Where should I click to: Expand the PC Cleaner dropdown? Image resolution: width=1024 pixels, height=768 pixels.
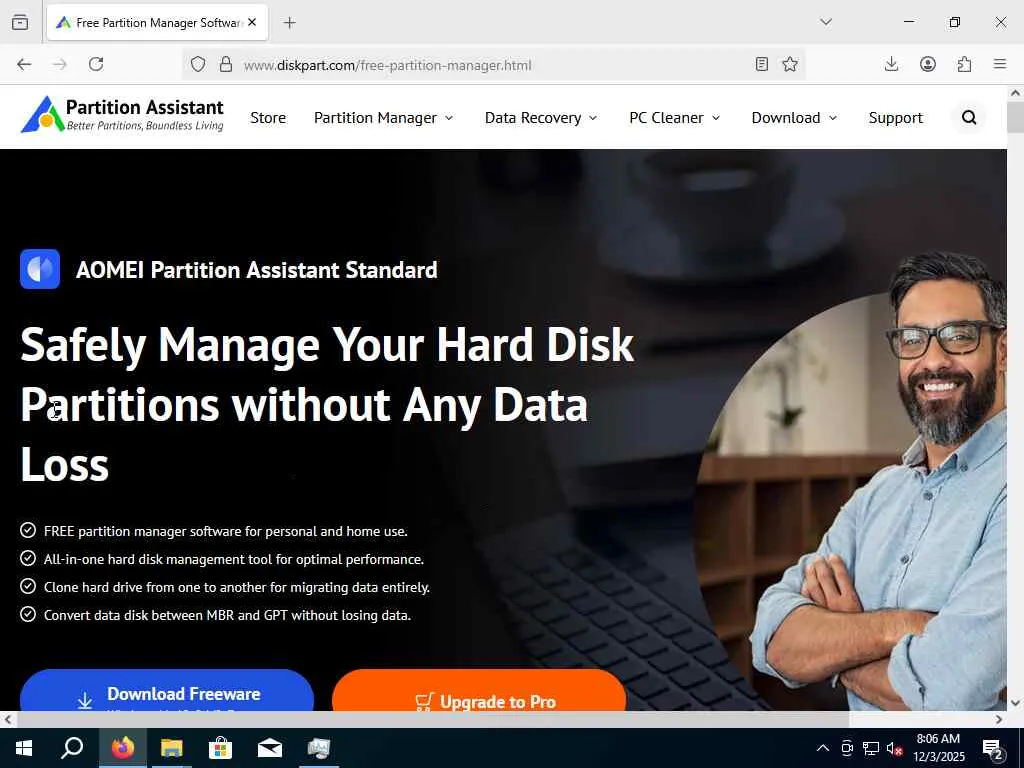pyautogui.click(x=675, y=118)
